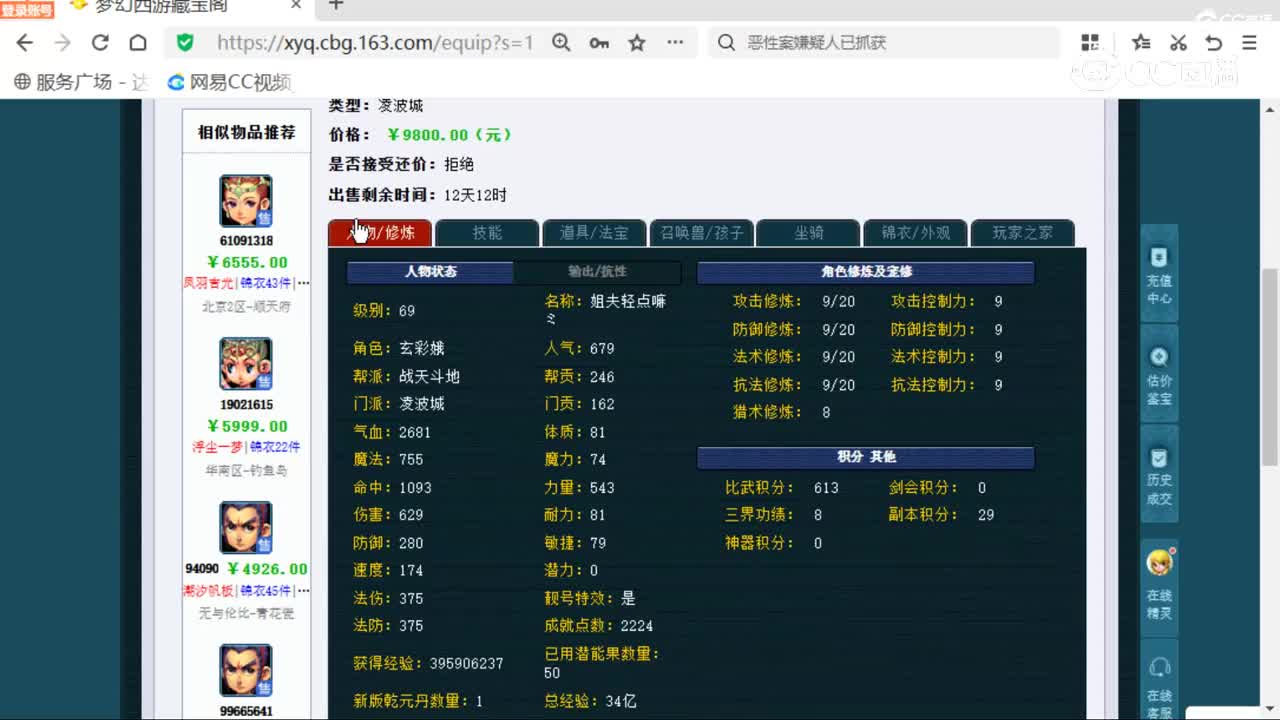1280x720 pixels.
Task: Click the undo closed tab arrow
Action: tap(1214, 43)
